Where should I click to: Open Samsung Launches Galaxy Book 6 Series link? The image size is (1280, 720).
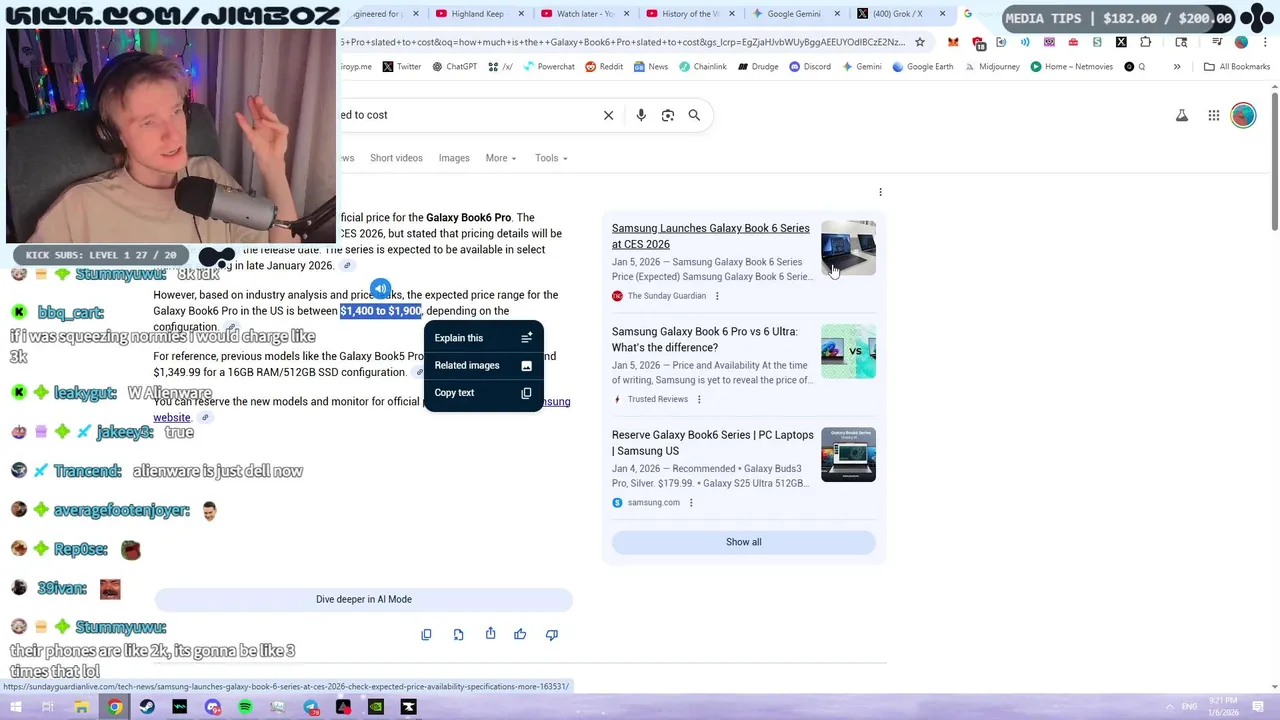click(x=711, y=236)
